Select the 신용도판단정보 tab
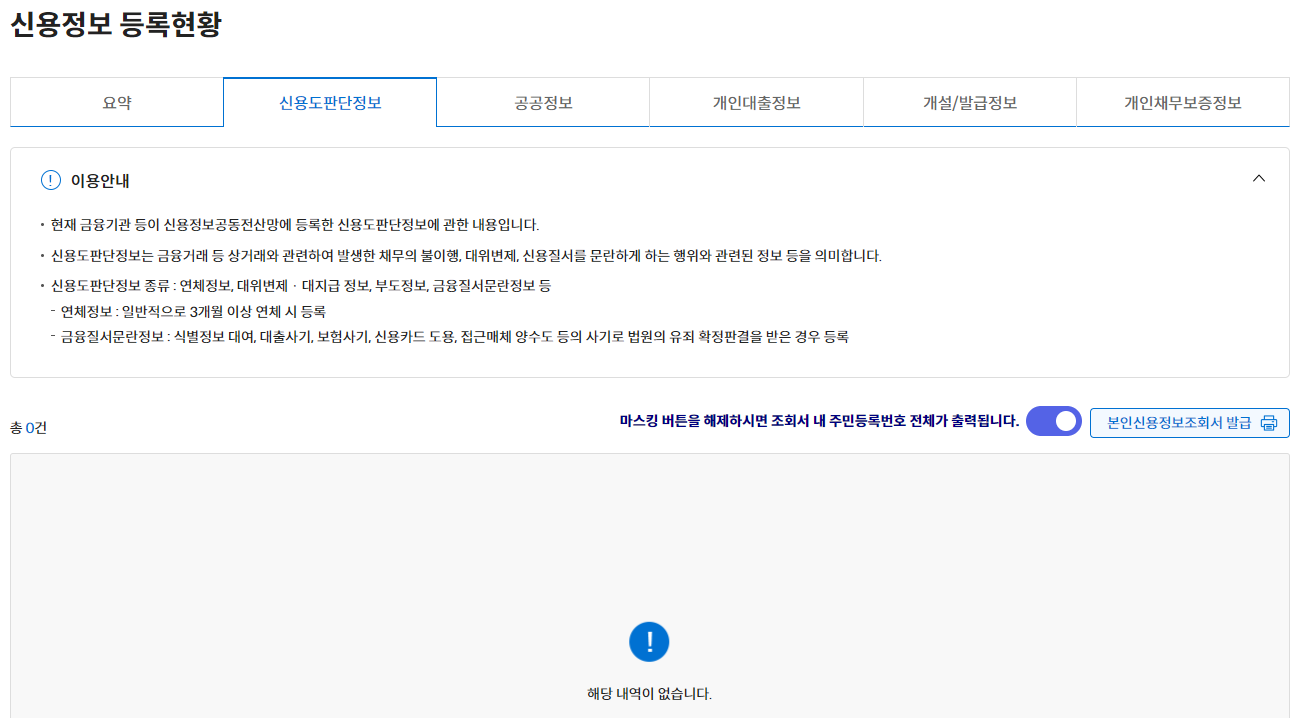The height and width of the screenshot is (718, 1302). point(330,102)
